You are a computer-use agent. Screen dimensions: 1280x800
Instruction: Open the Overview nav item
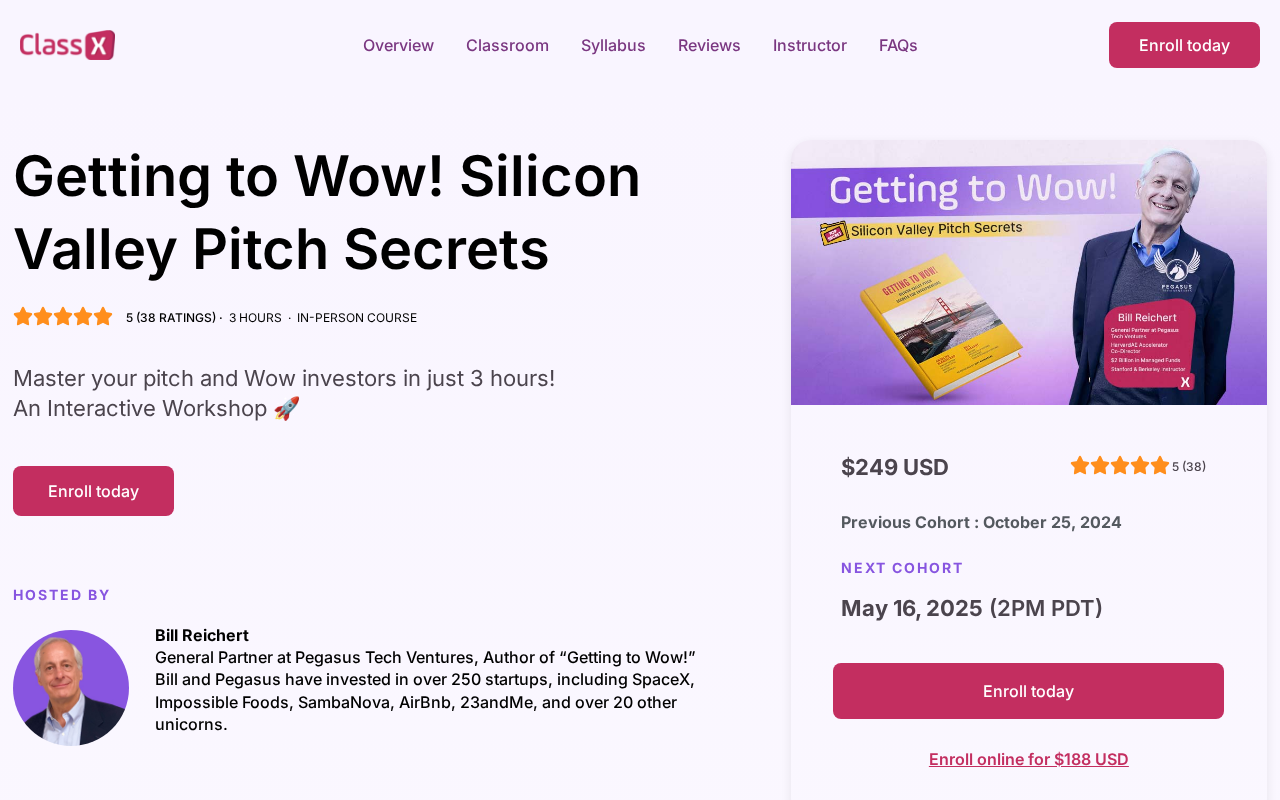click(398, 45)
